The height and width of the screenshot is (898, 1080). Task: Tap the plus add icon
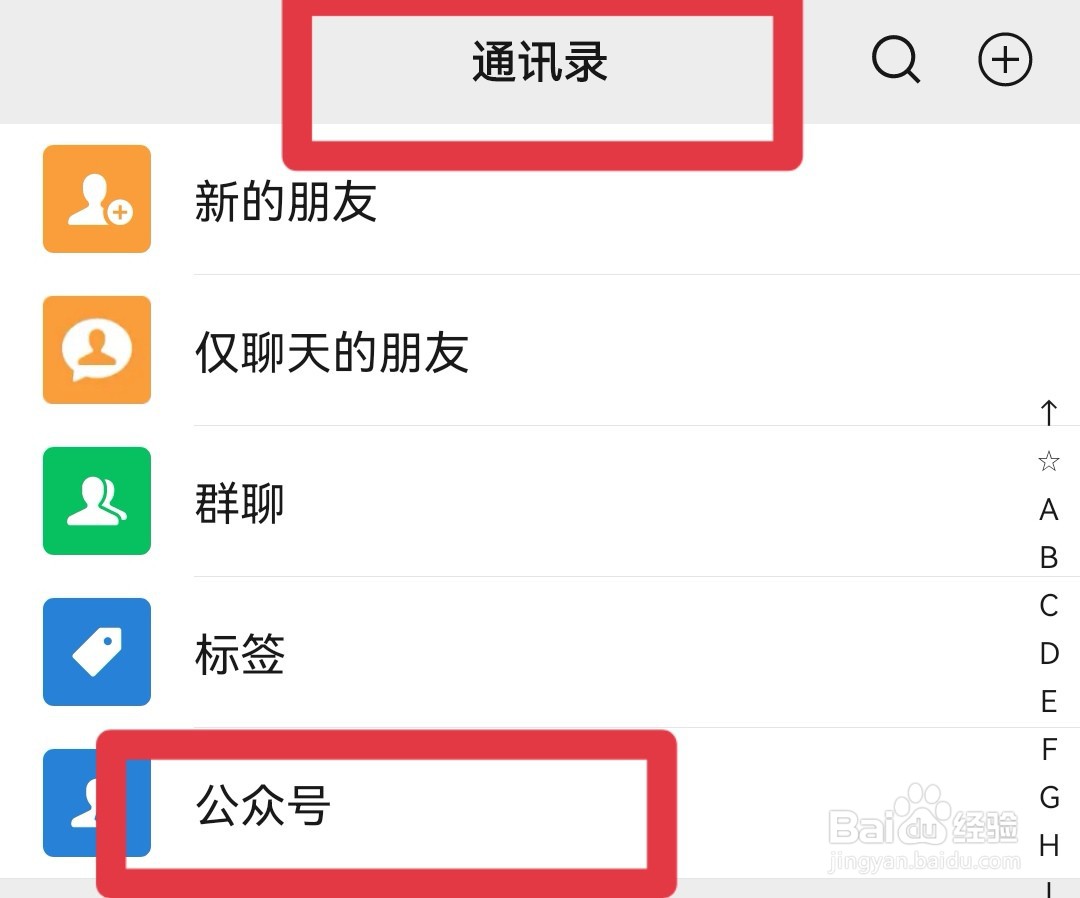tap(1005, 59)
